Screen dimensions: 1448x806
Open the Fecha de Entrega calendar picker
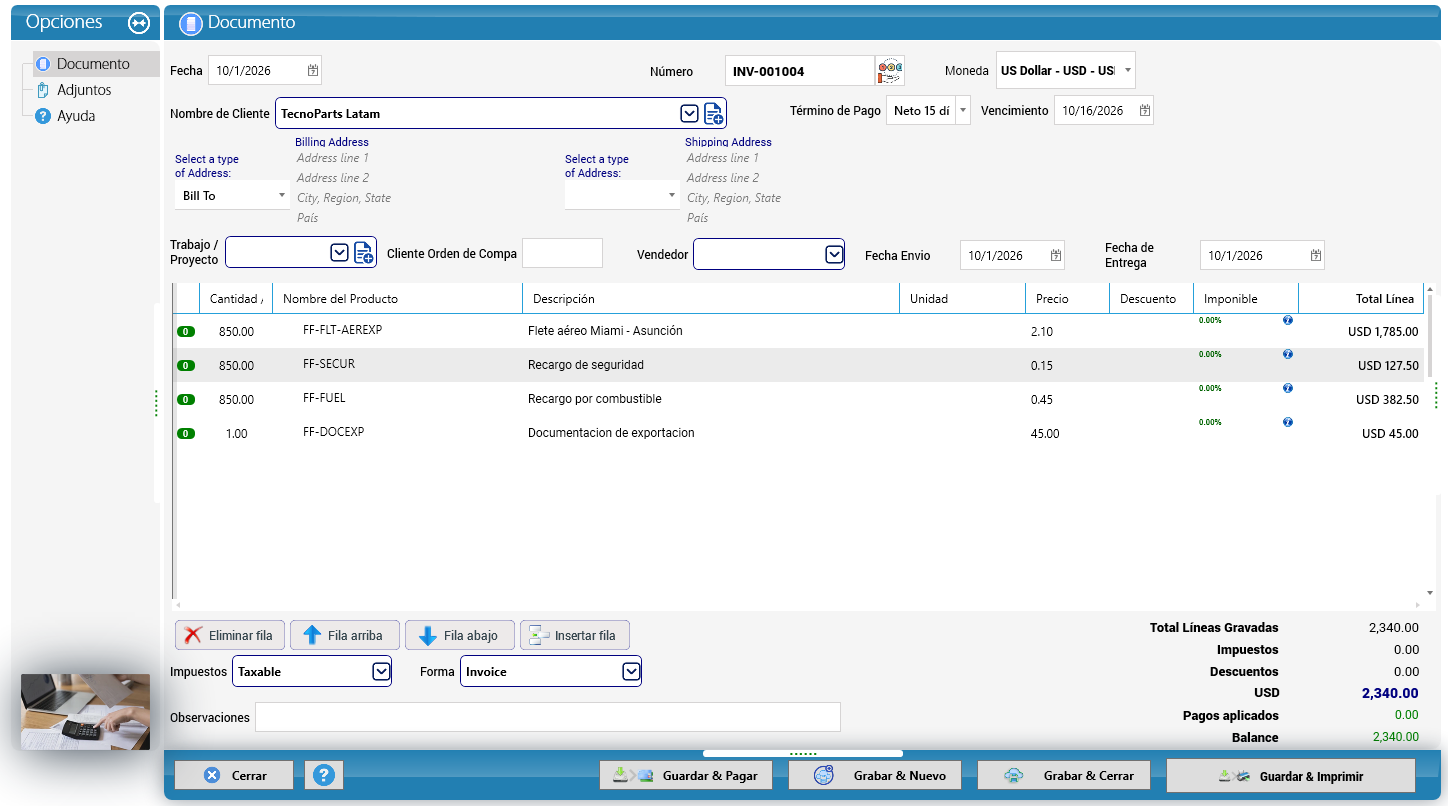[1316, 255]
